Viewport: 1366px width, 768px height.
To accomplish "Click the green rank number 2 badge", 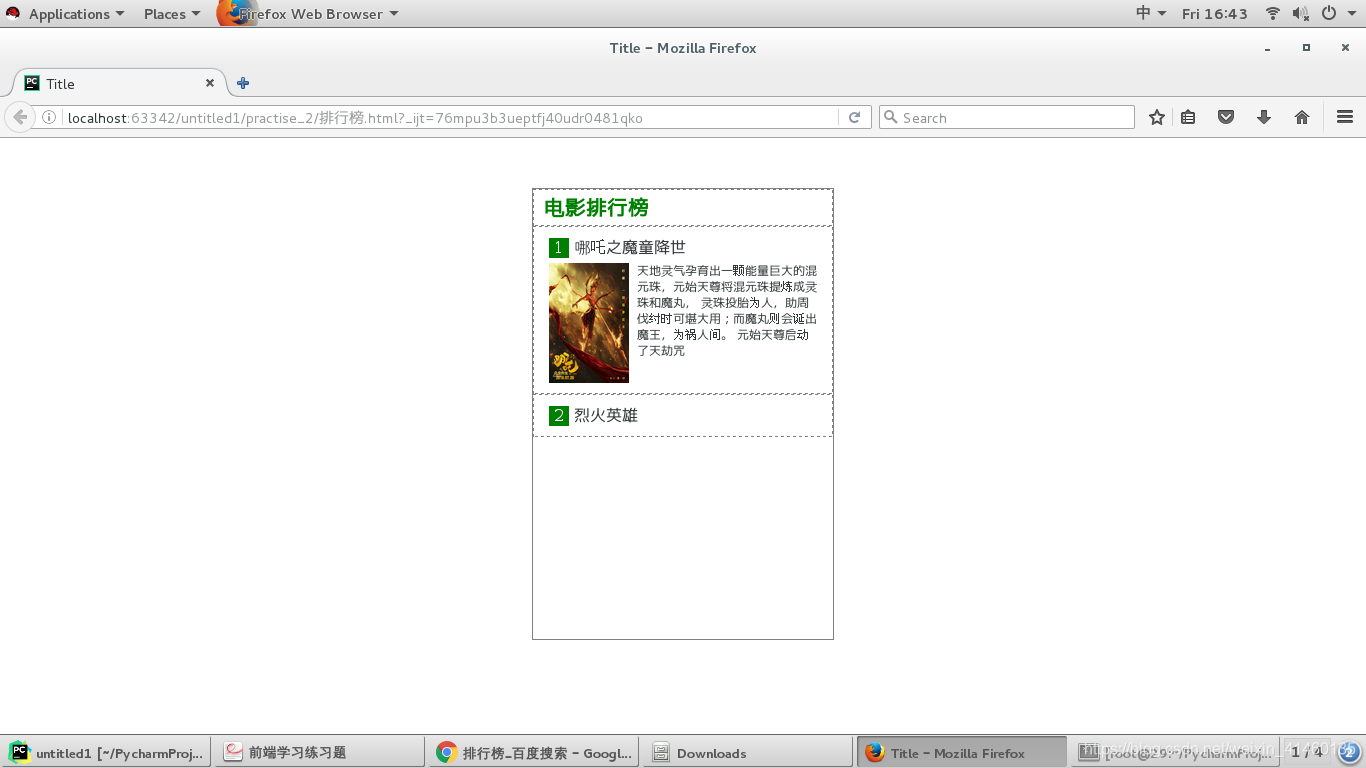I will point(559,415).
